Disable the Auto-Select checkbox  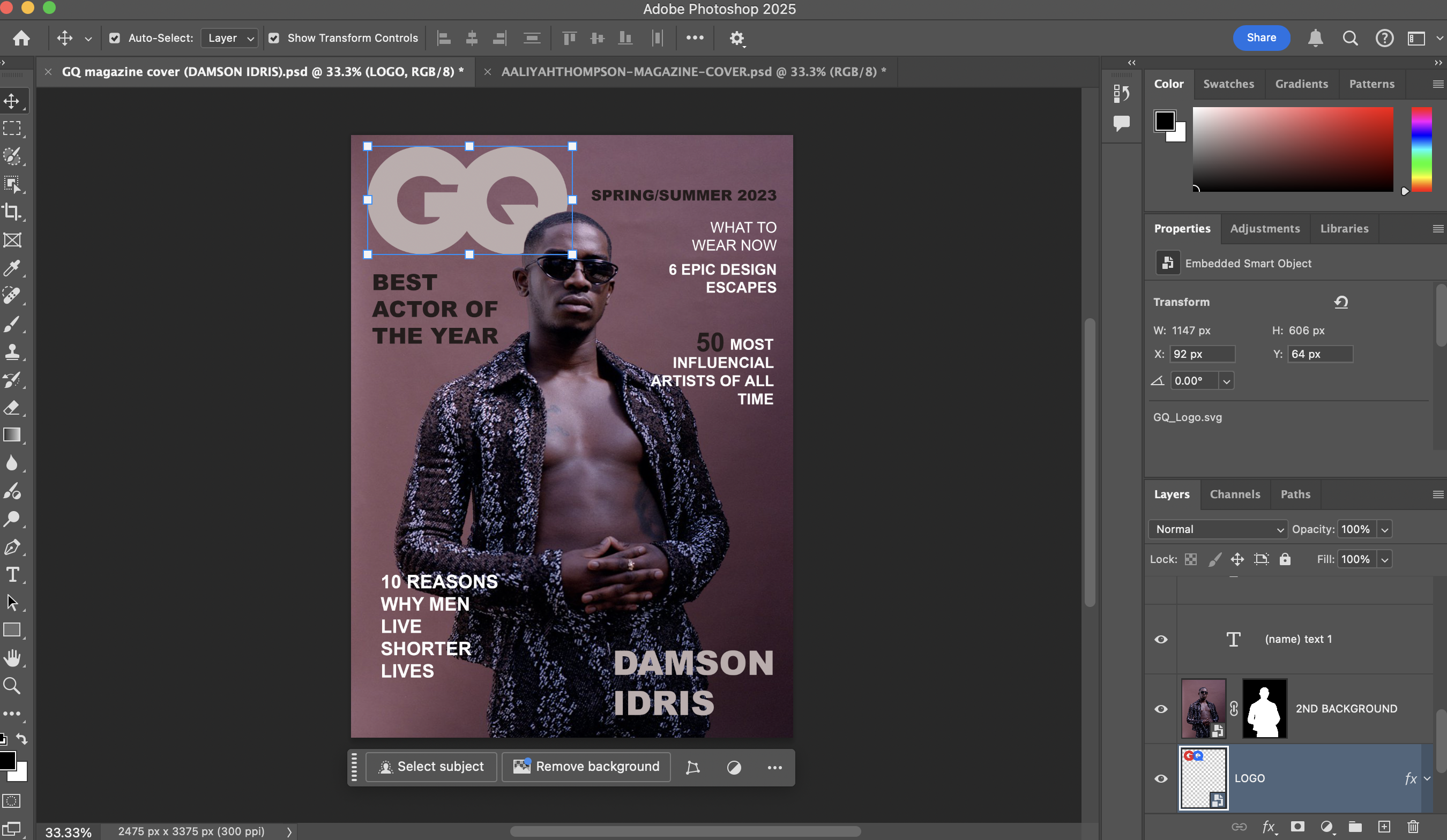[115, 38]
